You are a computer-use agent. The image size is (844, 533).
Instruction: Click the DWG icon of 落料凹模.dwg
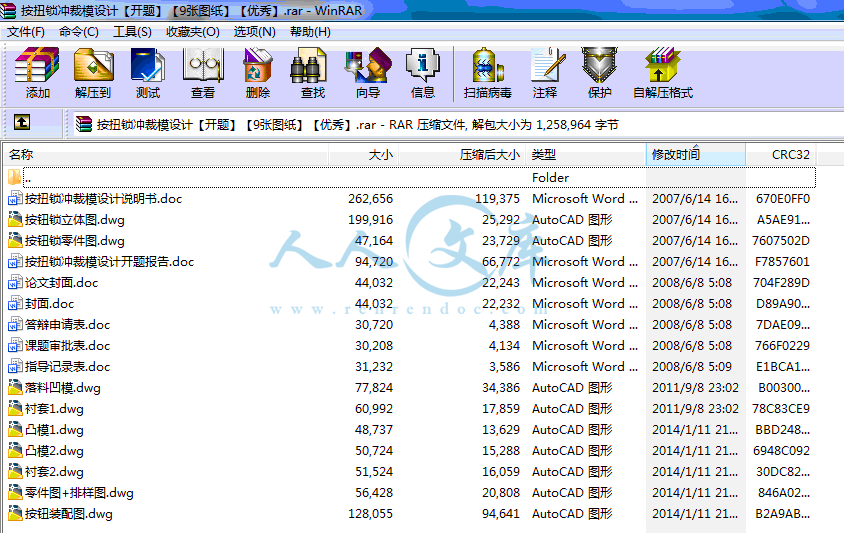[15, 388]
